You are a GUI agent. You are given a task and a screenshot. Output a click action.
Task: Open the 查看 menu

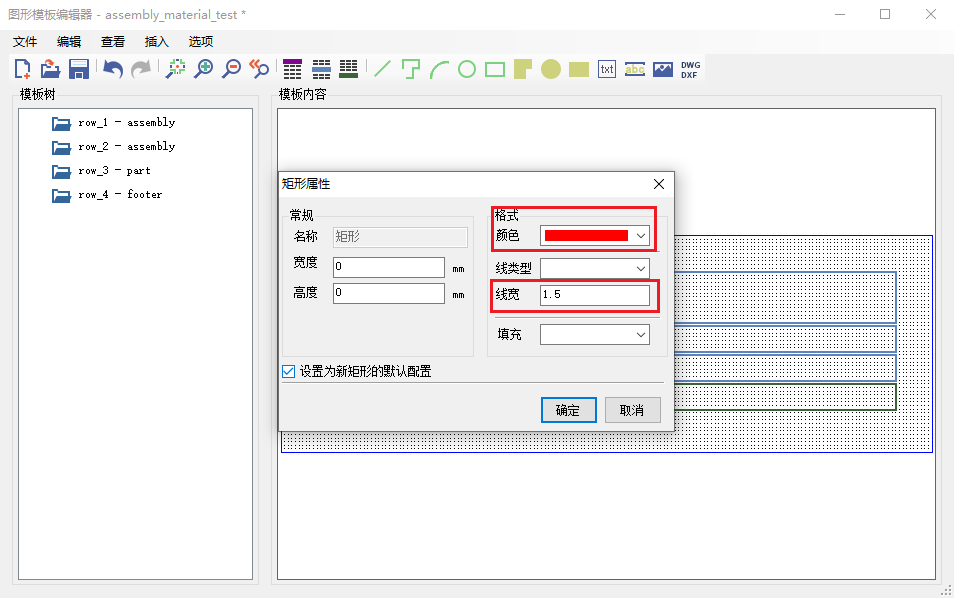(x=113, y=41)
